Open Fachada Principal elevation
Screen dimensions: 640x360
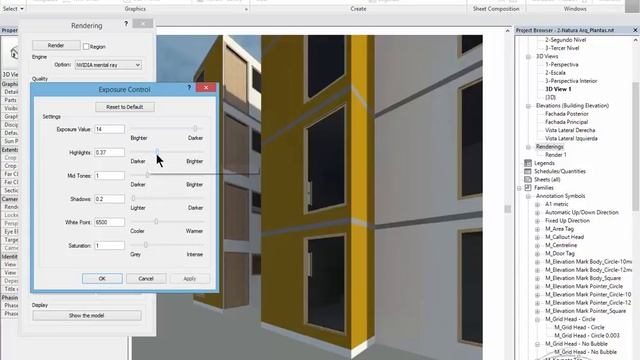[x=566, y=122]
